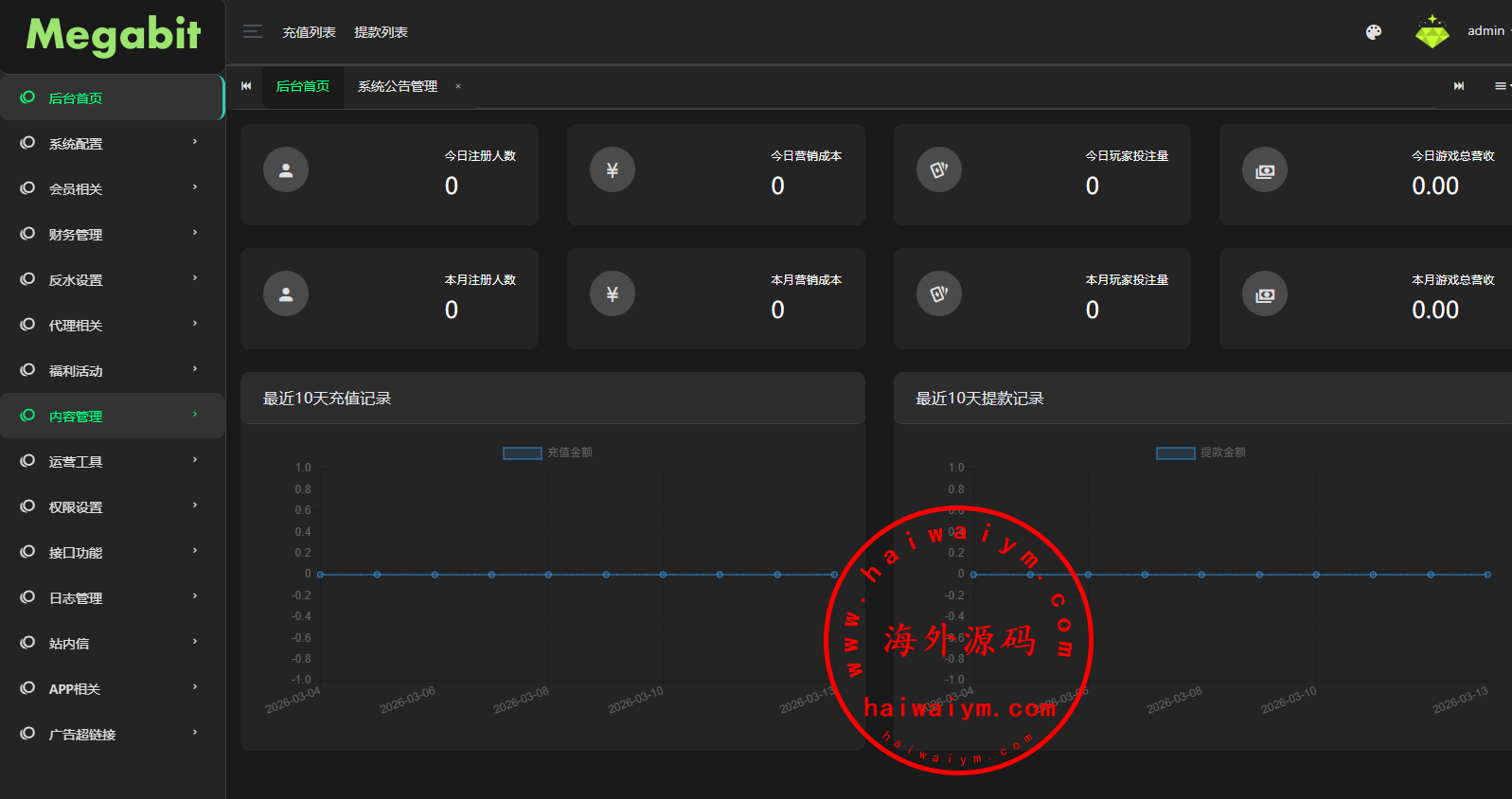
Task: Close the 系统公告管理 tab
Action: tap(458, 86)
